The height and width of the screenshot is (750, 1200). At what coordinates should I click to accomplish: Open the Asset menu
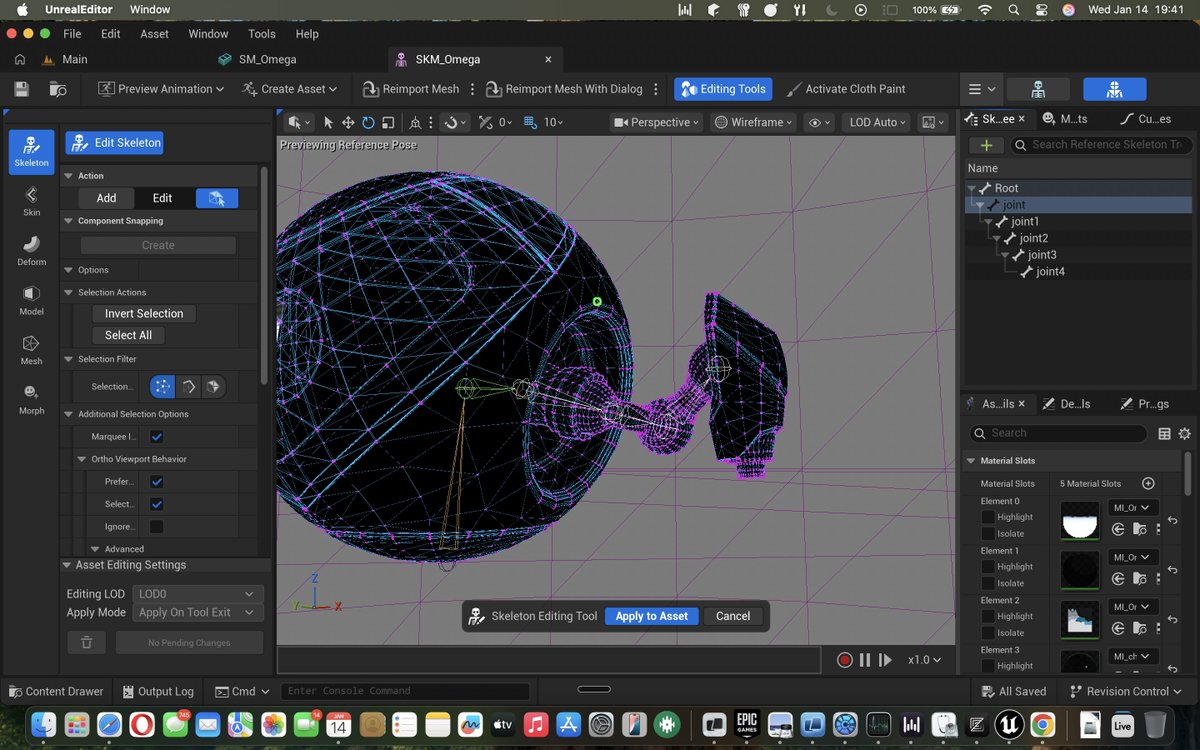pos(154,33)
